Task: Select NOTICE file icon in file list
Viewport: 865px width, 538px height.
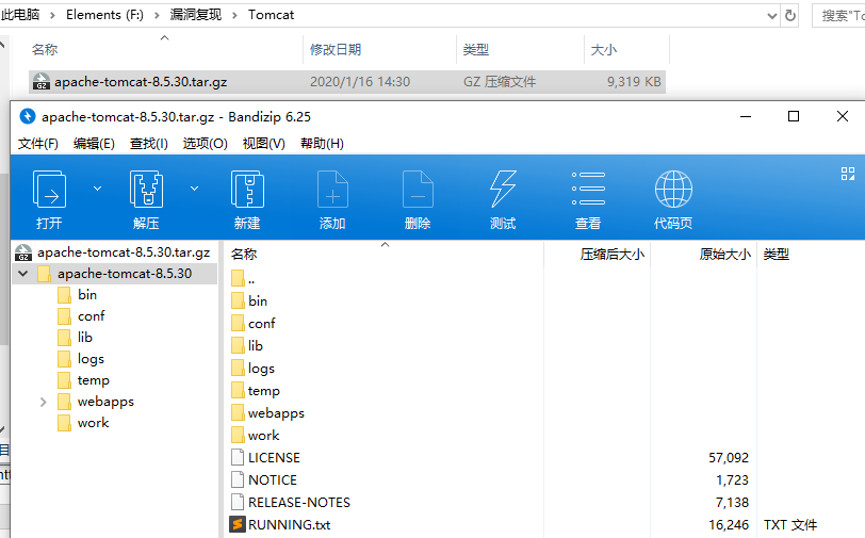Action: click(x=237, y=480)
